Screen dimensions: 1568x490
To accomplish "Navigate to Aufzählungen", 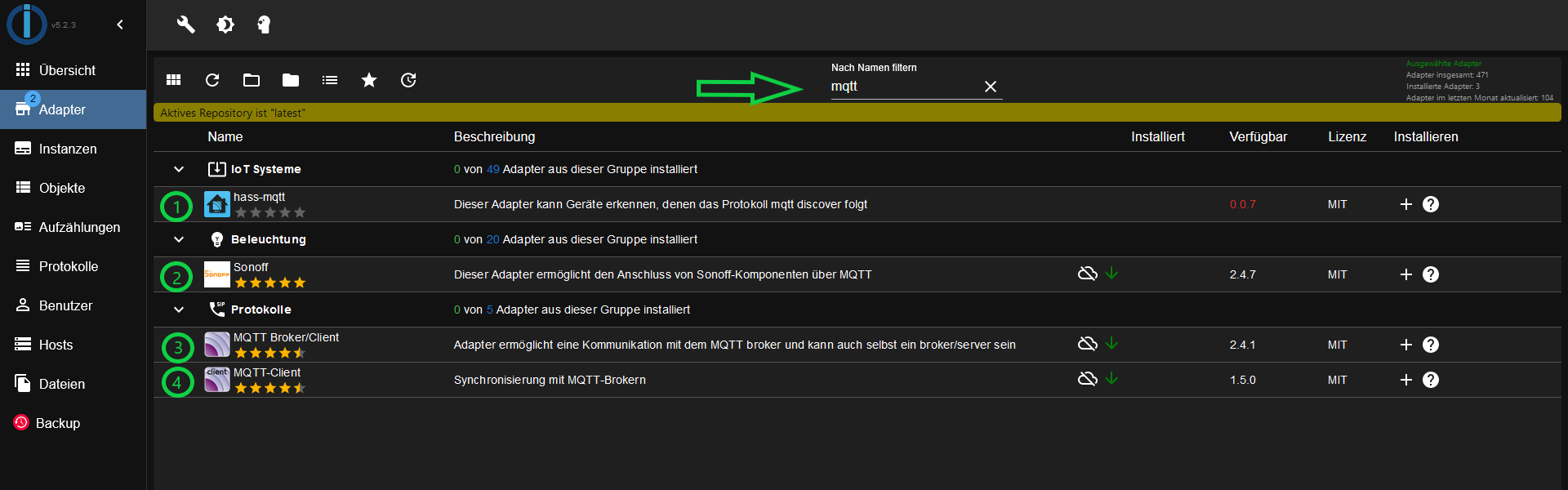I will 73,227.
